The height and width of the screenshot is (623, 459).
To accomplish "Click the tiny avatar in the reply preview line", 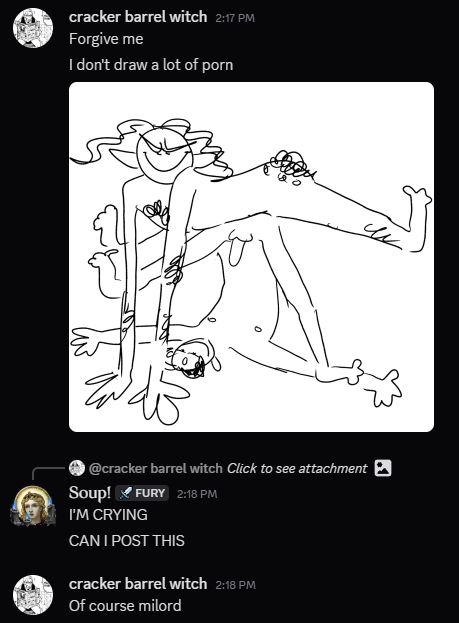I will [77, 468].
